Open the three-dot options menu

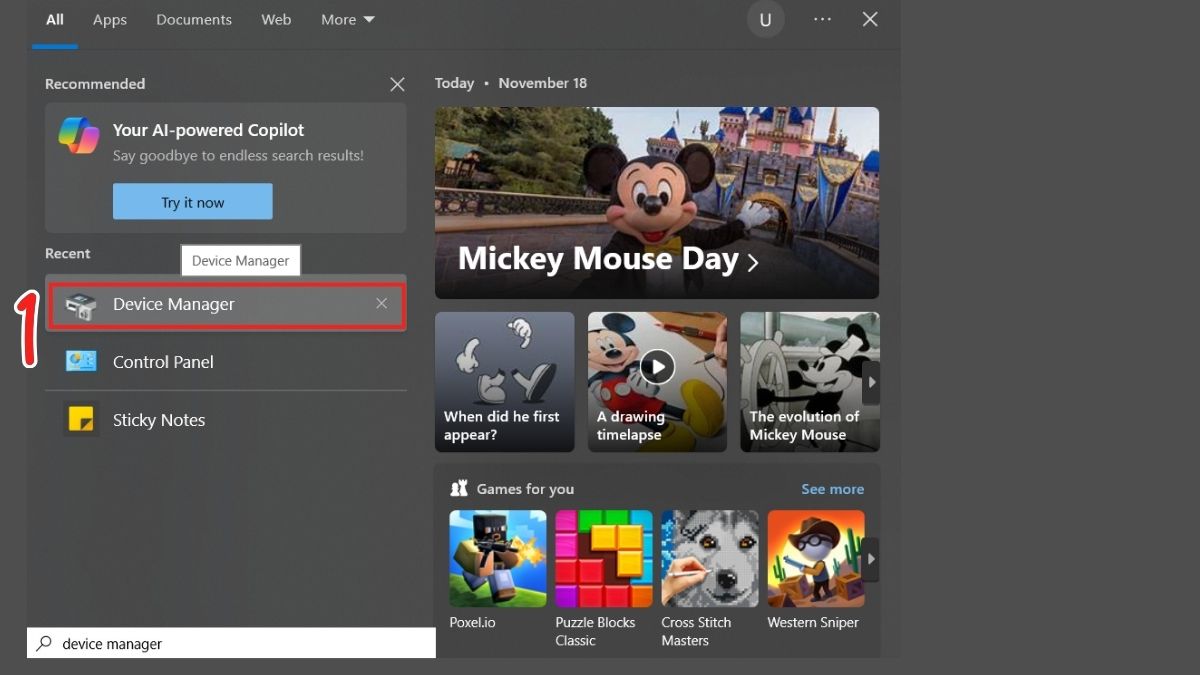(x=822, y=20)
